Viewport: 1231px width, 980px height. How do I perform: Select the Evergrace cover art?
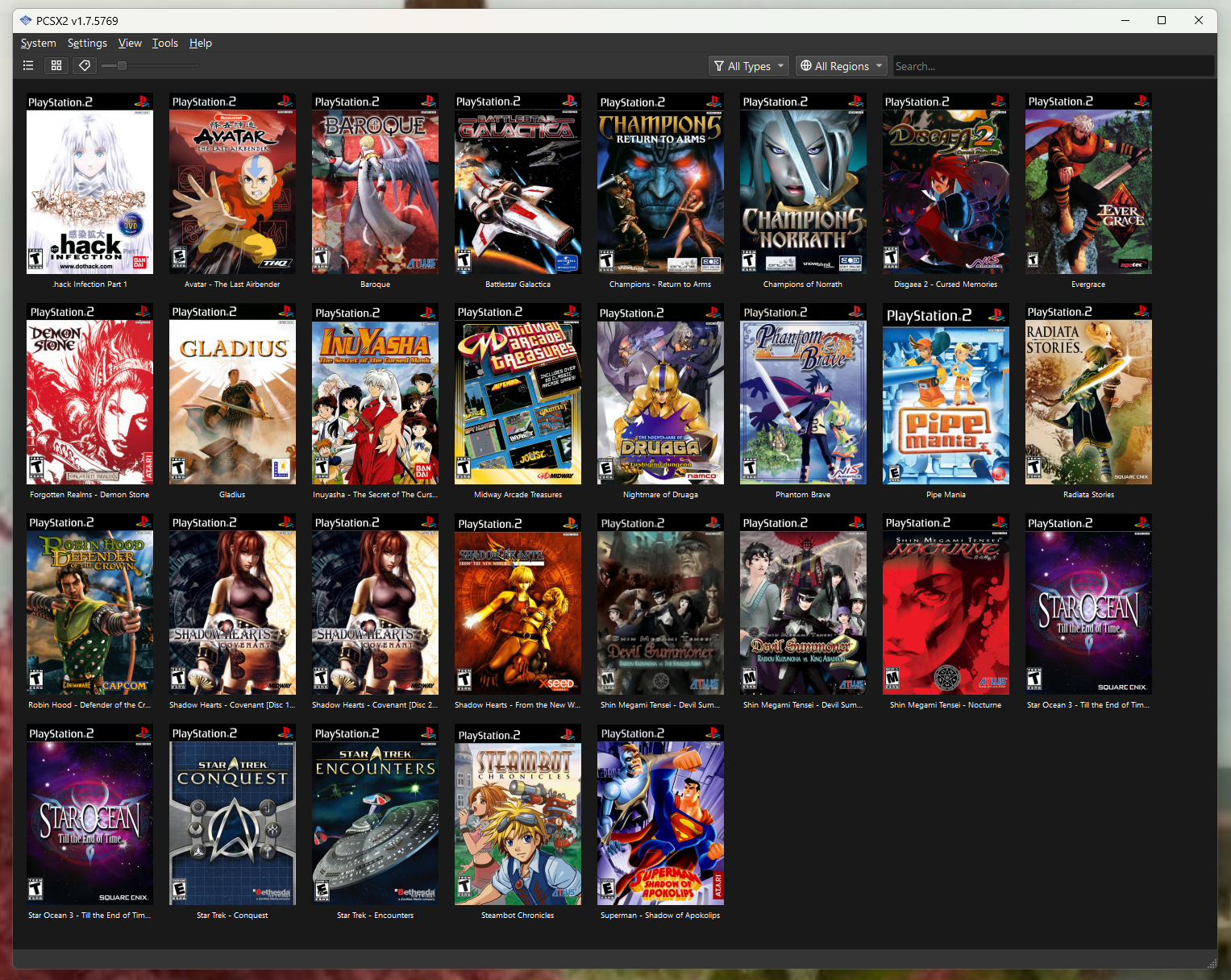point(1088,183)
